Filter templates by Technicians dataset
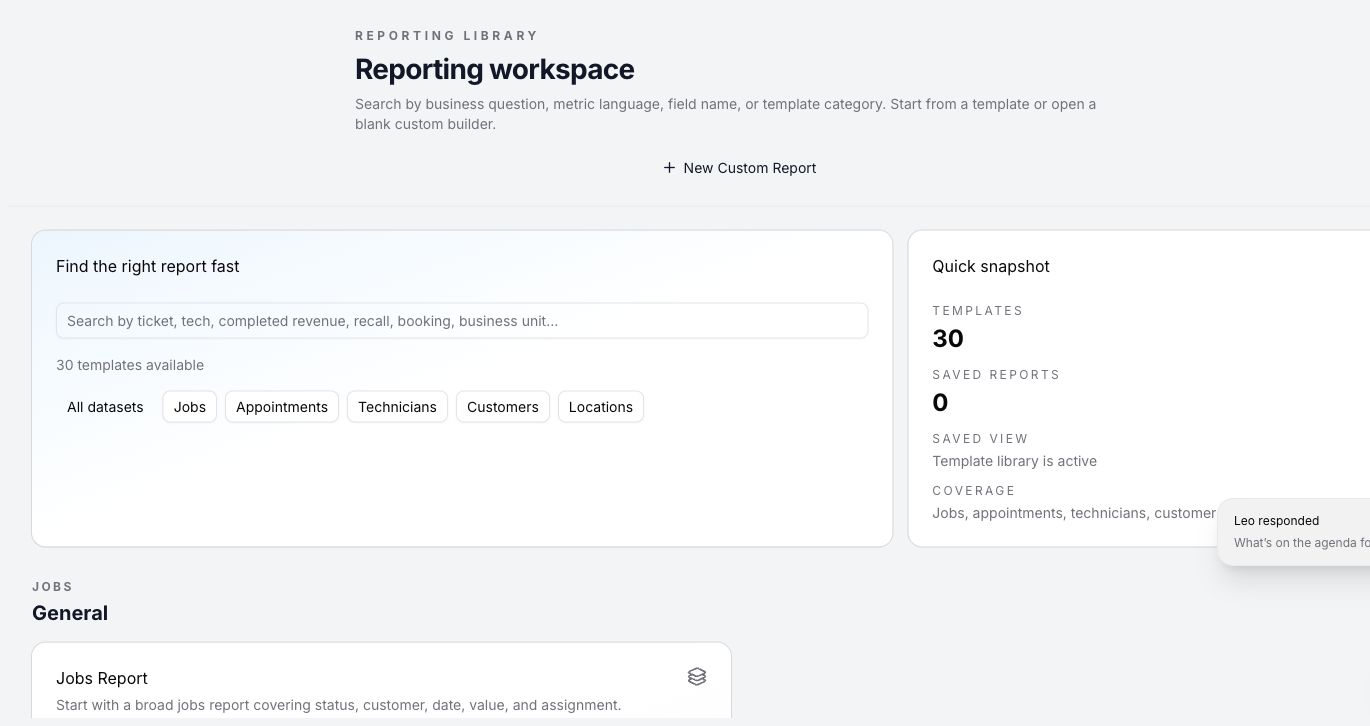The width and height of the screenshot is (1370, 726). (x=397, y=407)
